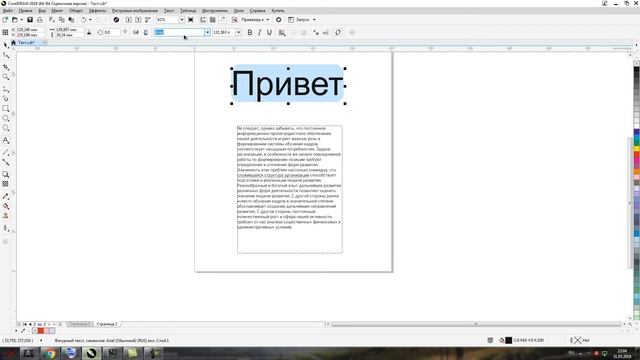Click the Print icon
The width and height of the screenshot is (640, 360).
(x=40, y=20)
